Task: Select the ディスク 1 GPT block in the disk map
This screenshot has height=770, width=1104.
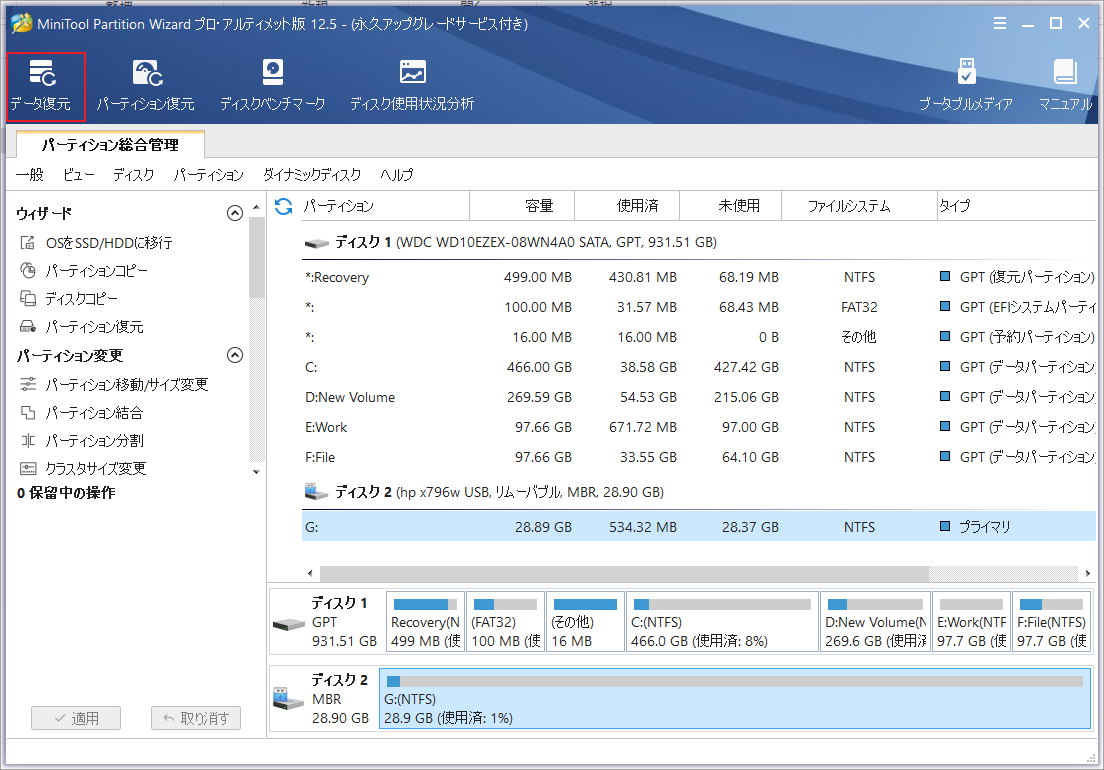Action: coord(327,622)
